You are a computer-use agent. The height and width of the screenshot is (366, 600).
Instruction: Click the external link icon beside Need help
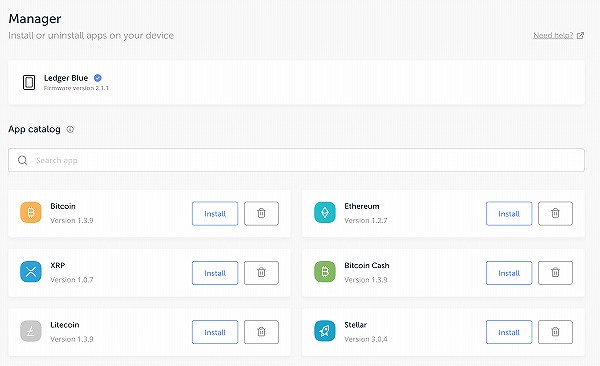pos(580,36)
